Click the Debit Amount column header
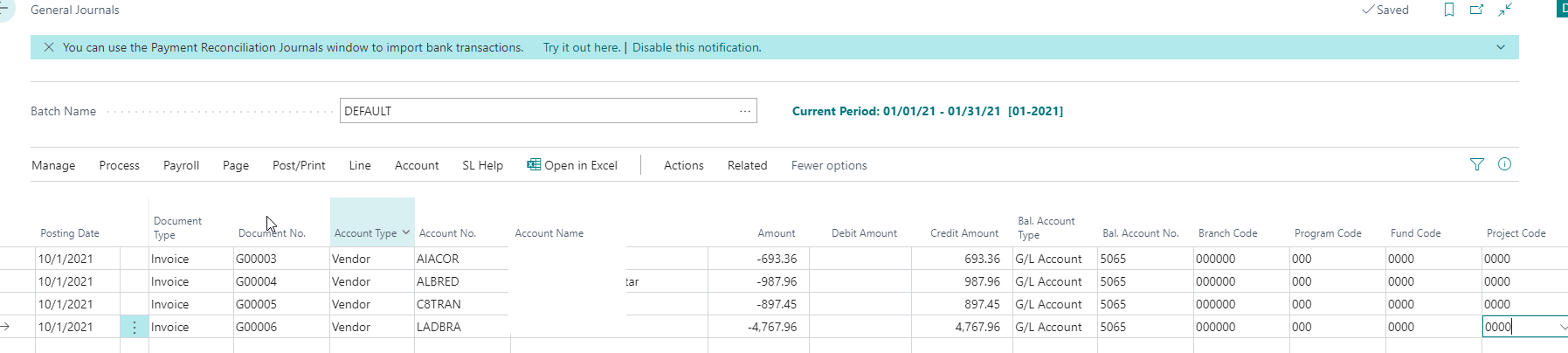This screenshot has height=353, width=1568. [864, 233]
